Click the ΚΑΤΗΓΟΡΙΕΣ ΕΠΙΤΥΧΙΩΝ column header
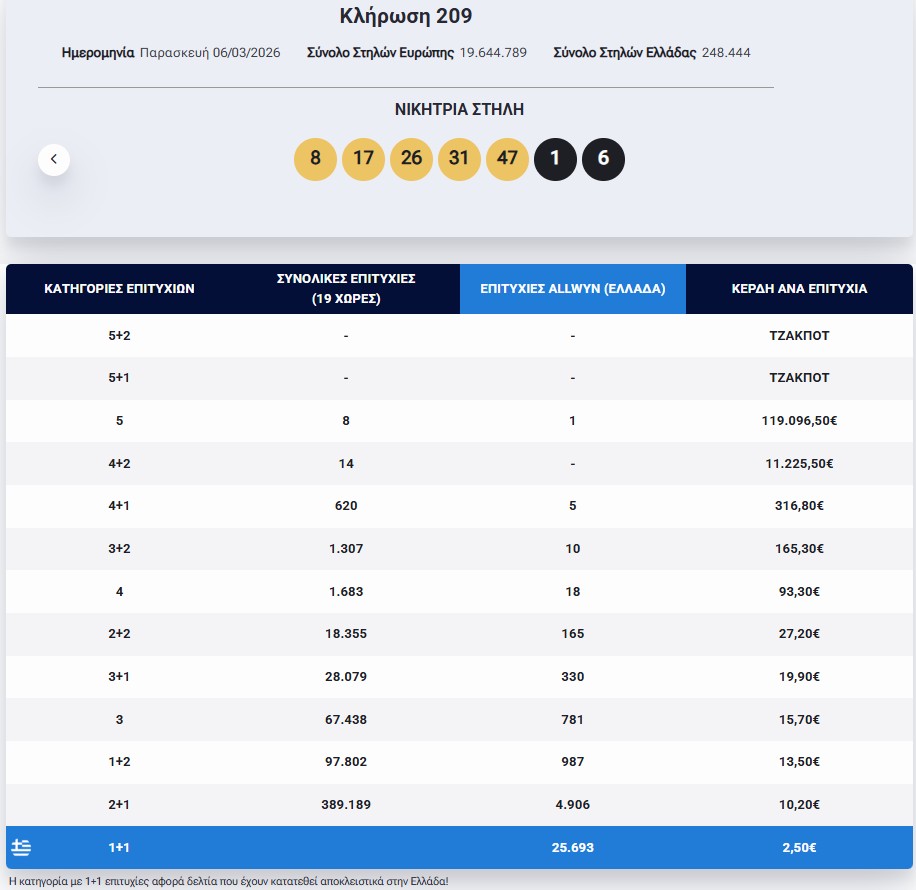 119,288
